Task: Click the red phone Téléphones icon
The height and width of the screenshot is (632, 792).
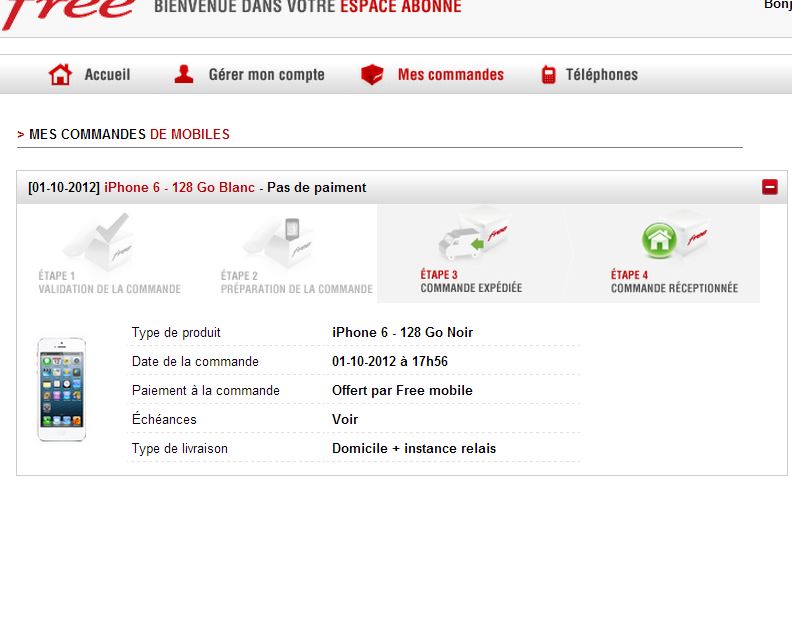Action: (548, 75)
